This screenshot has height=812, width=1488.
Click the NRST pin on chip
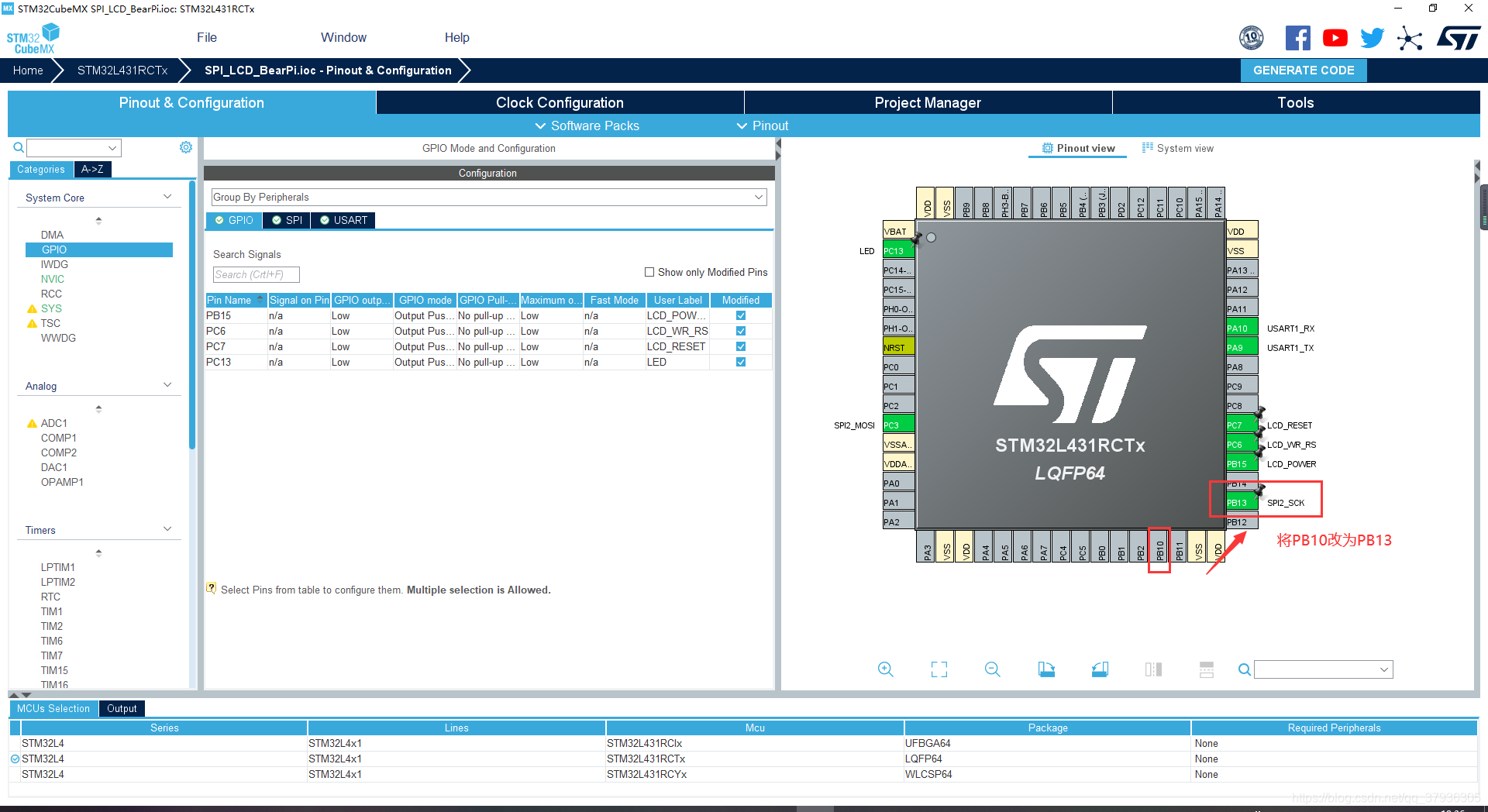(898, 347)
